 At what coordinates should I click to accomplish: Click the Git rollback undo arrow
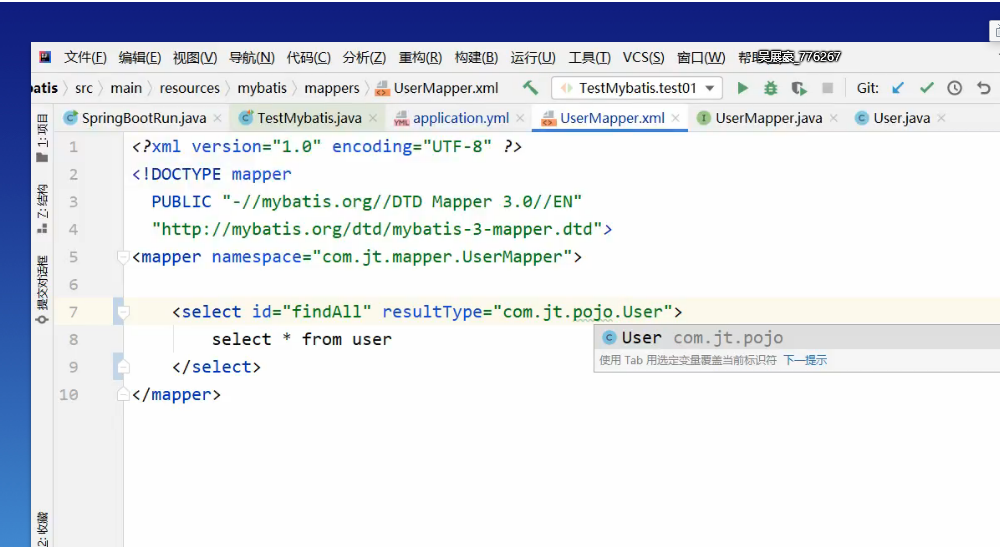983,88
